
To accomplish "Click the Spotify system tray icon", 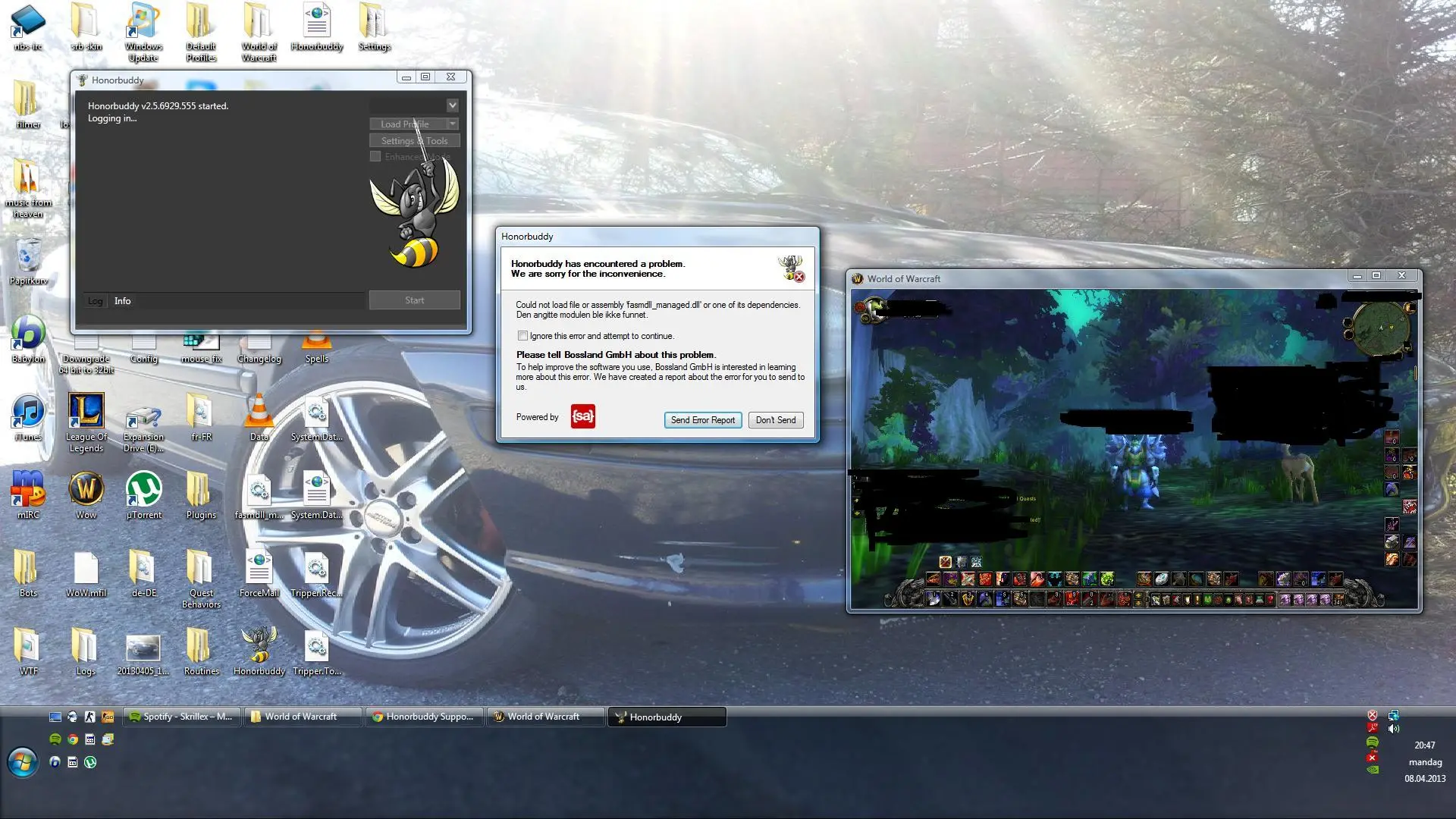I will tap(1373, 742).
